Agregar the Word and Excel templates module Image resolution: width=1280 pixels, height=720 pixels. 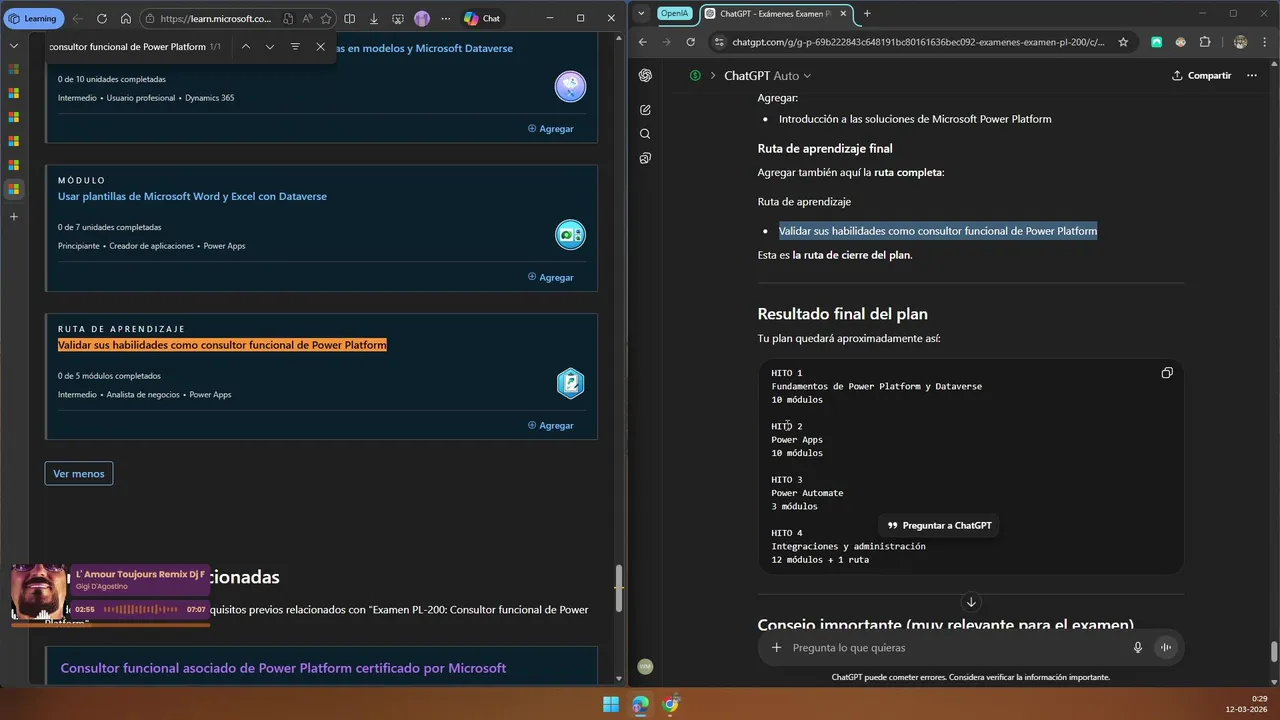(551, 277)
